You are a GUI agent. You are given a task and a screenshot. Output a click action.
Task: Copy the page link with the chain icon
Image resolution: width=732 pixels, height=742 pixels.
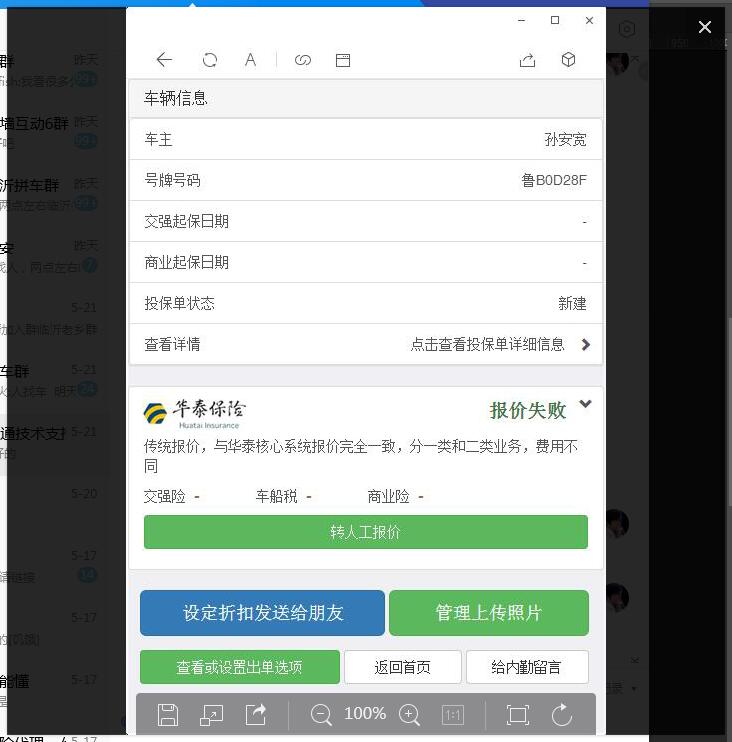tap(303, 60)
